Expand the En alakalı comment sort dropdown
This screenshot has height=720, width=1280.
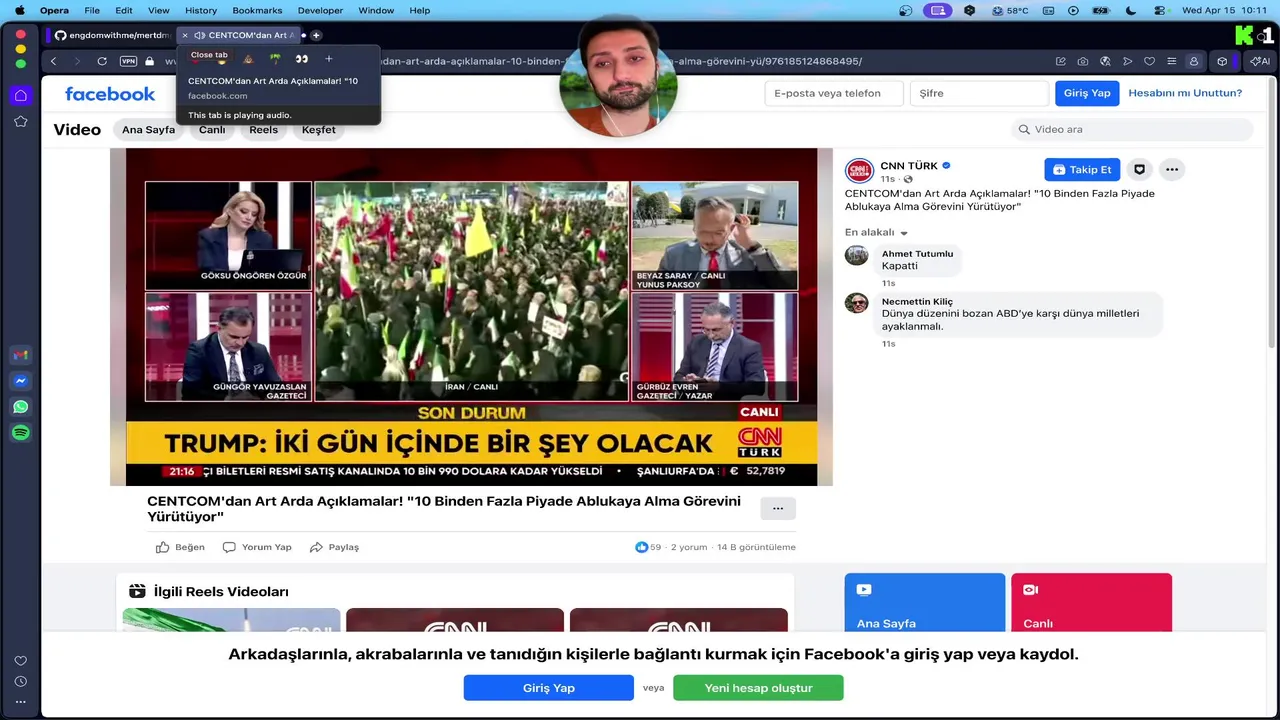[x=876, y=232]
